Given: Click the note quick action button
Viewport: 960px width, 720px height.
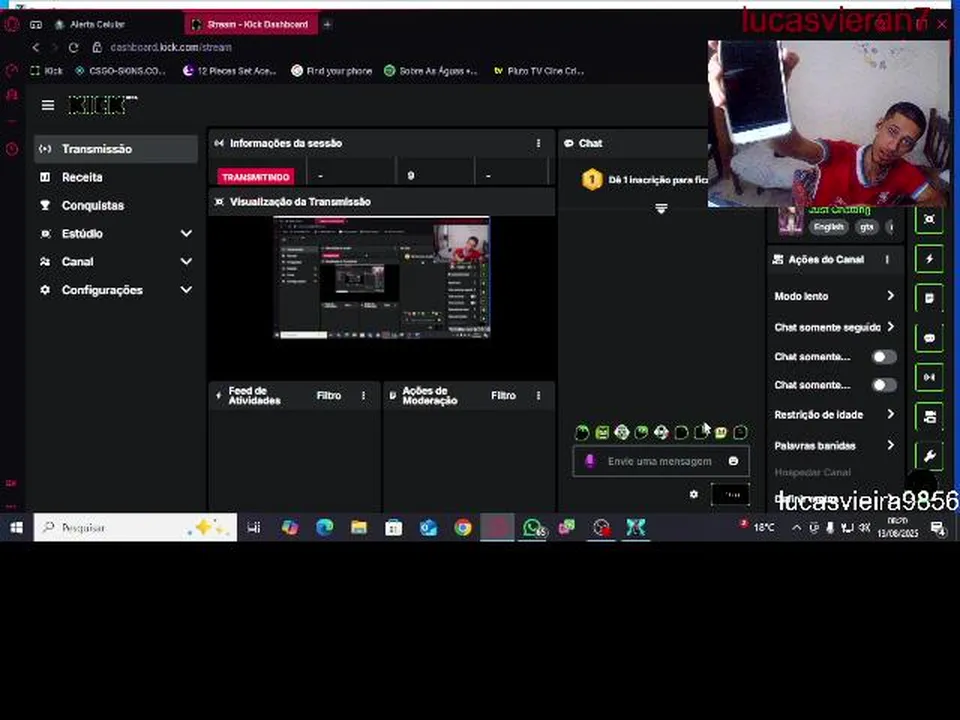Looking at the screenshot, I should (929, 299).
